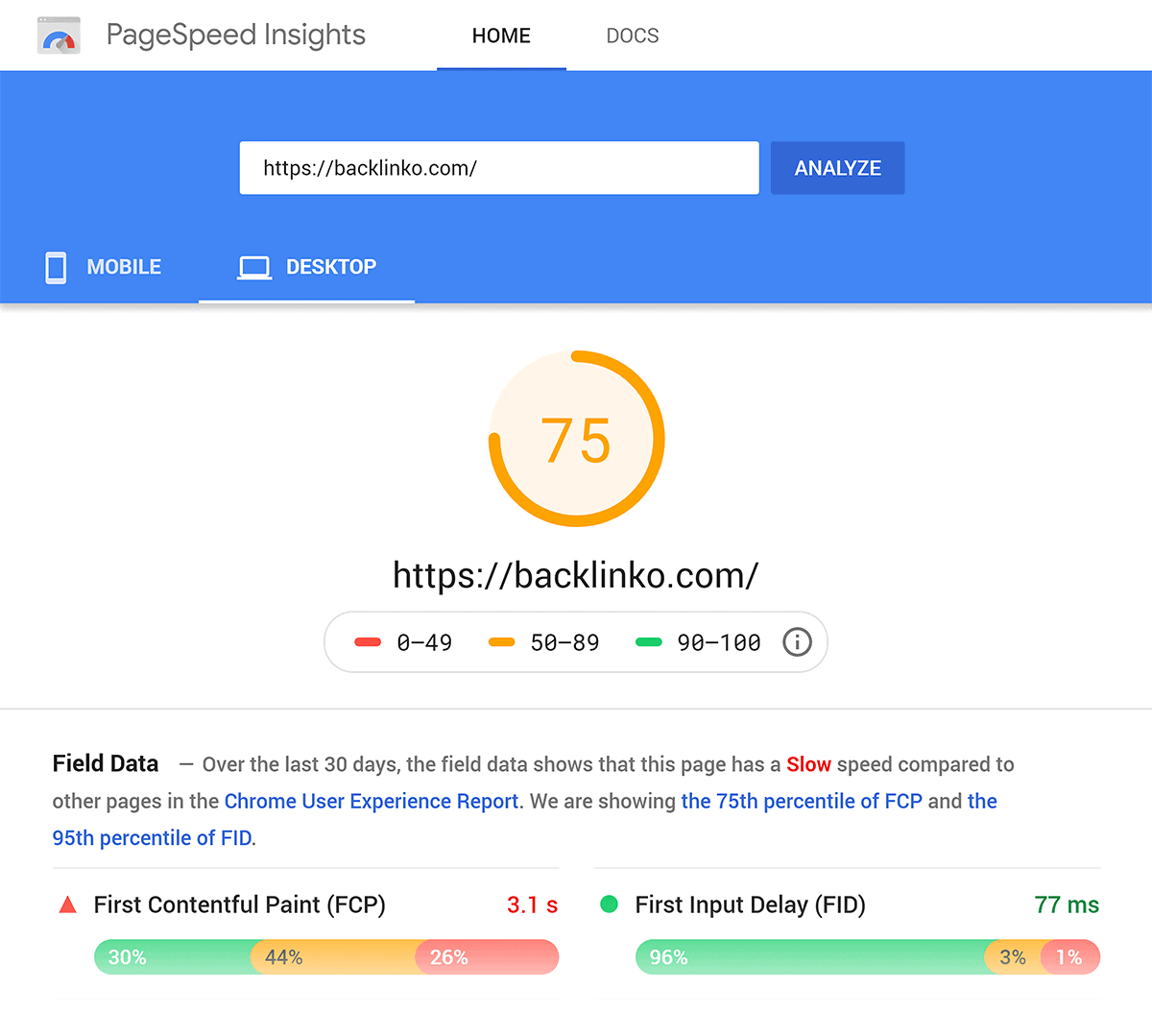Screen dimensions: 1152x1036
Task: Click the 75th percentile of FCP link
Action: point(802,801)
